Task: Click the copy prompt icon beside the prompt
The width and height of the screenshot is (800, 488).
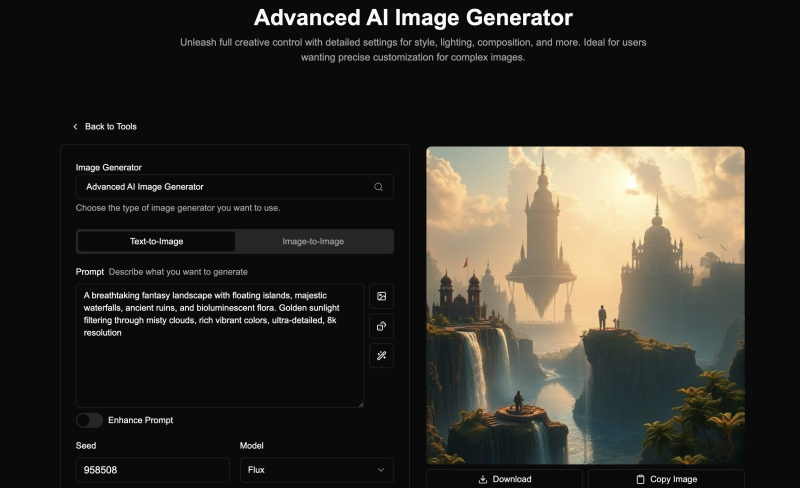Action: click(381, 326)
